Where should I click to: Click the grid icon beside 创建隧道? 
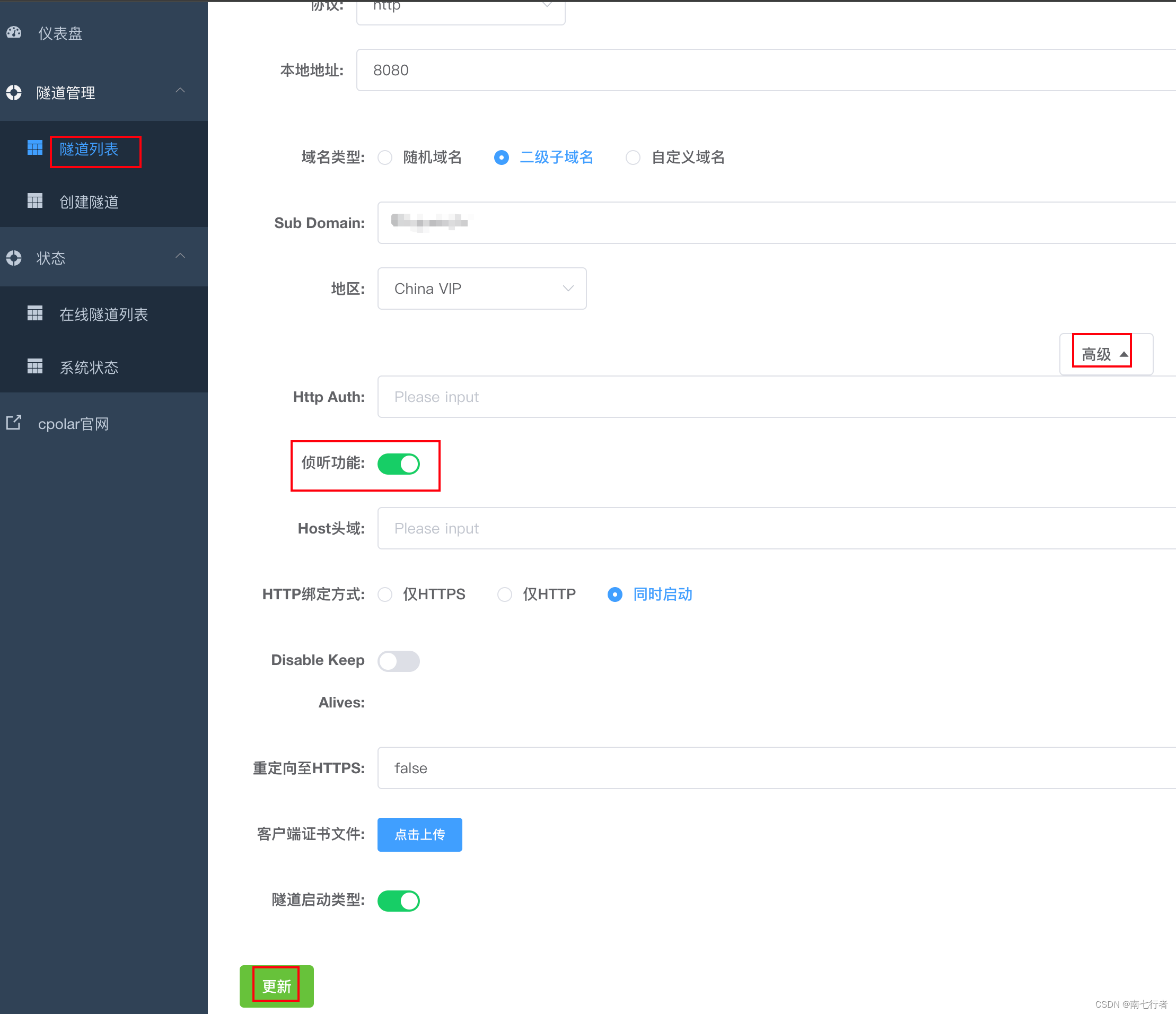point(35,201)
